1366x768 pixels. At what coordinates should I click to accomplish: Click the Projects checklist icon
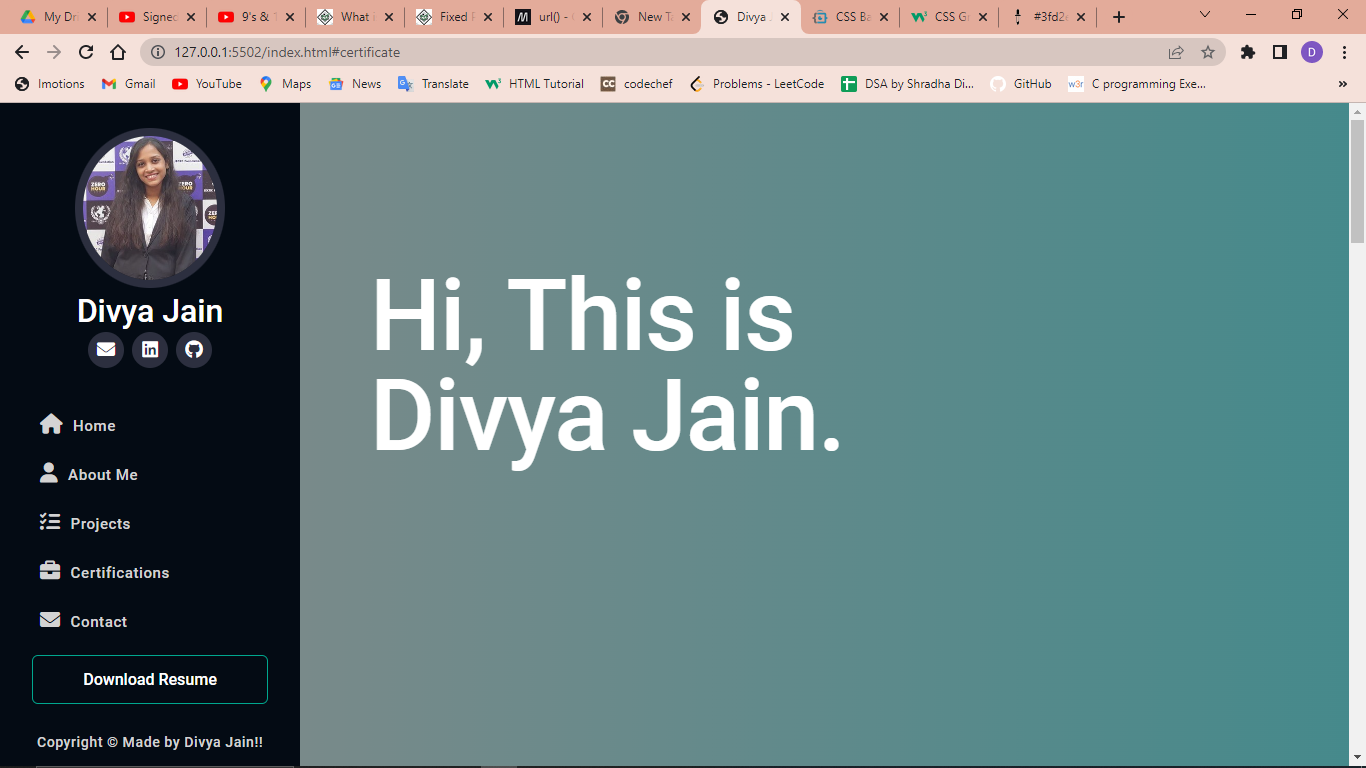pos(50,522)
